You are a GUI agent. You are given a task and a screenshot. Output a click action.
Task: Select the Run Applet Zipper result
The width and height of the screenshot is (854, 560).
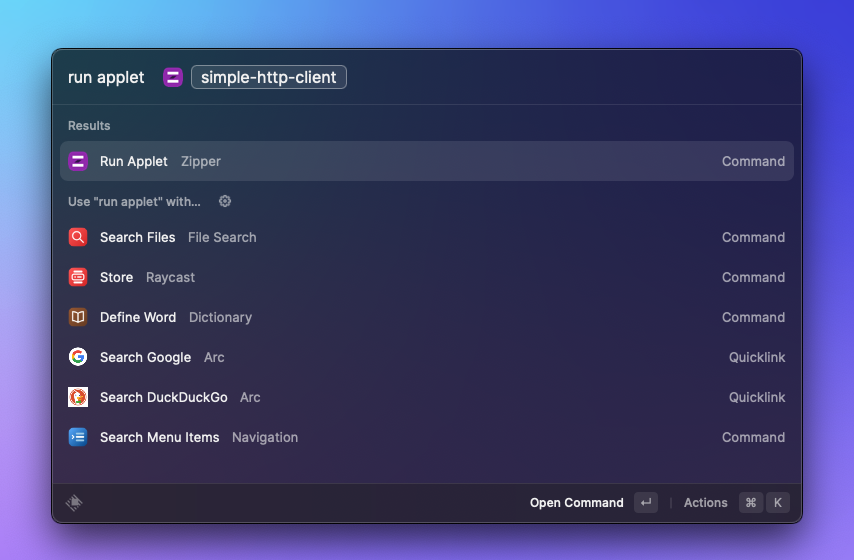click(427, 161)
